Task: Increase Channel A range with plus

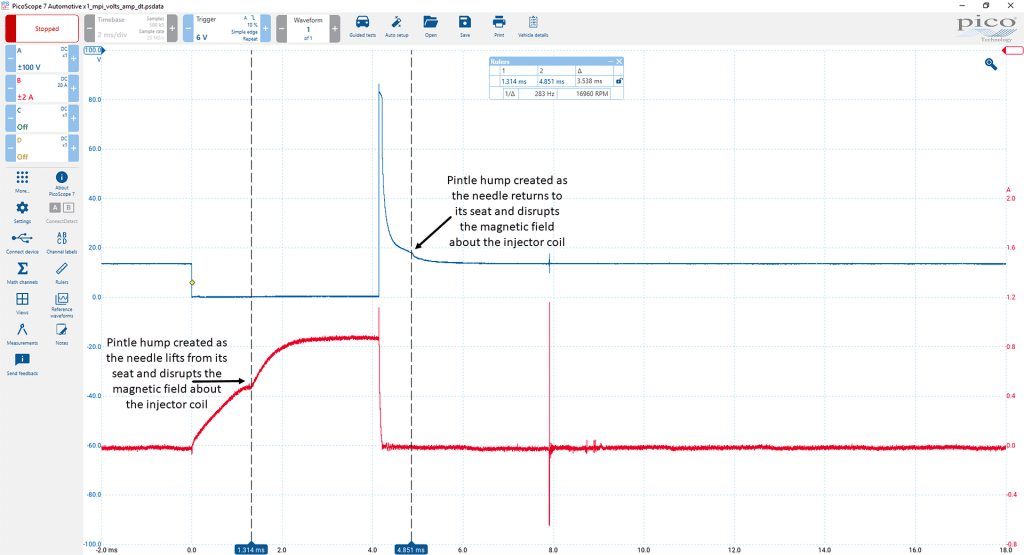Action: 73,59
